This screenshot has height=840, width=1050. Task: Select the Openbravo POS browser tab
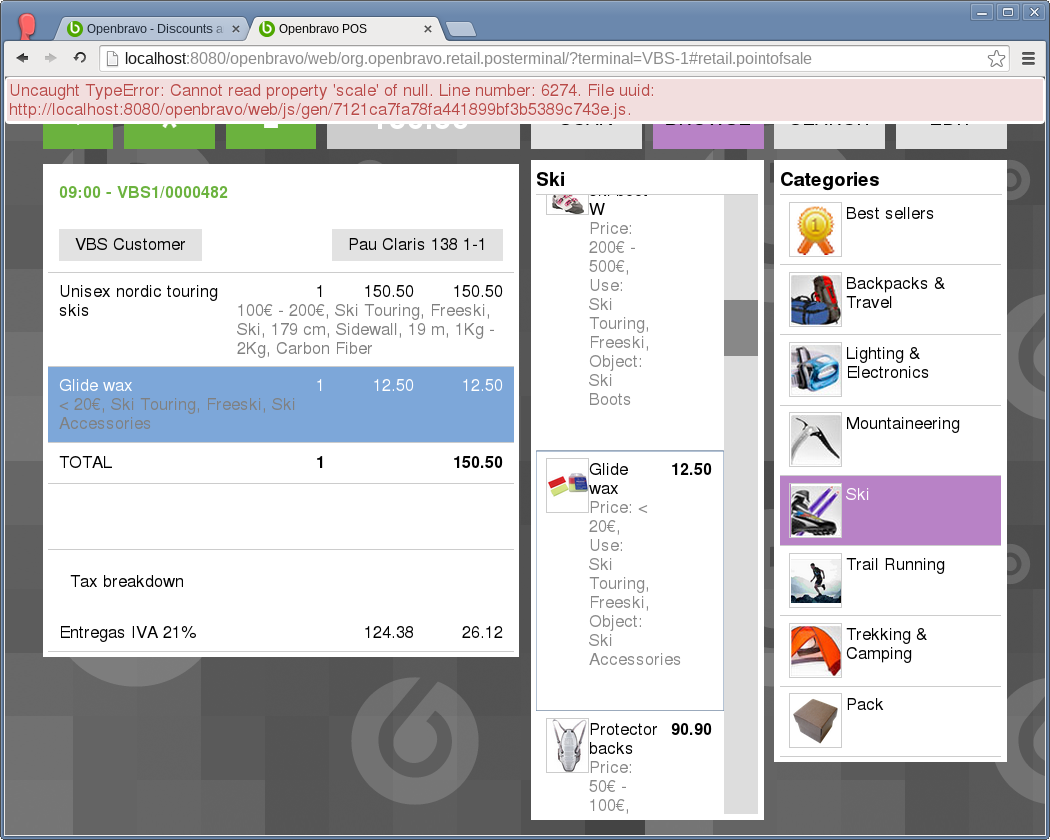point(345,29)
